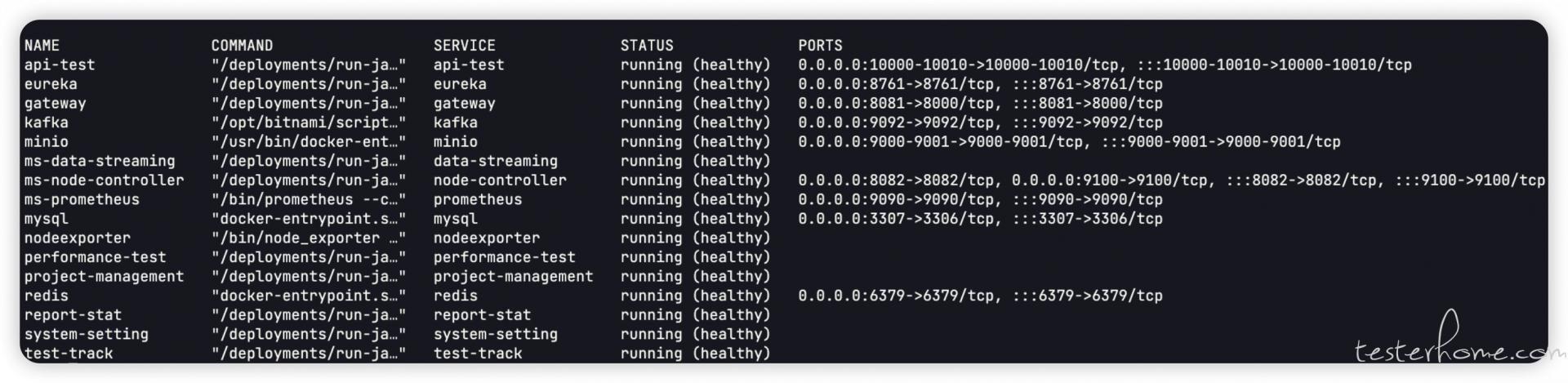This screenshot has width=1568, height=383.
Task: Click redis port 6379 mapping
Action: pos(980,296)
